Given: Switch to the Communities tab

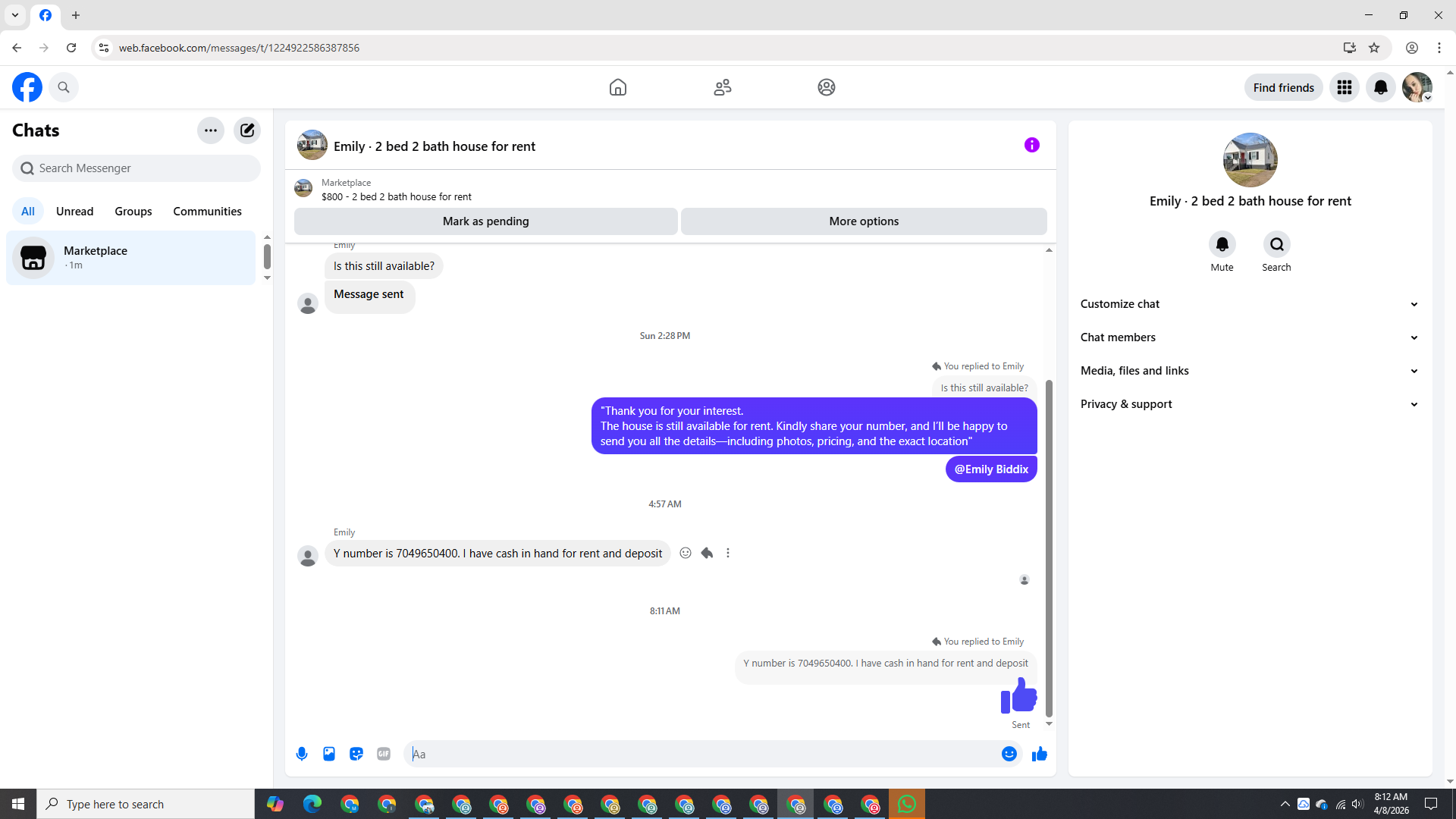Looking at the screenshot, I should pyautogui.click(x=207, y=212).
